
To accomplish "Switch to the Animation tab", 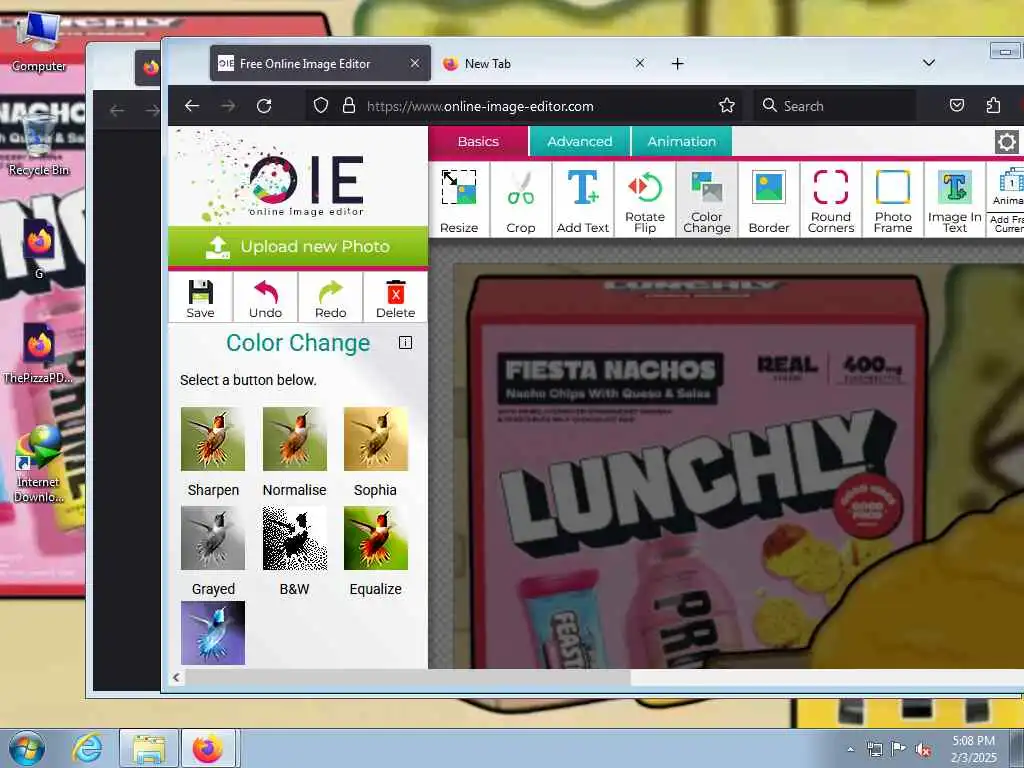I will coord(681,142).
